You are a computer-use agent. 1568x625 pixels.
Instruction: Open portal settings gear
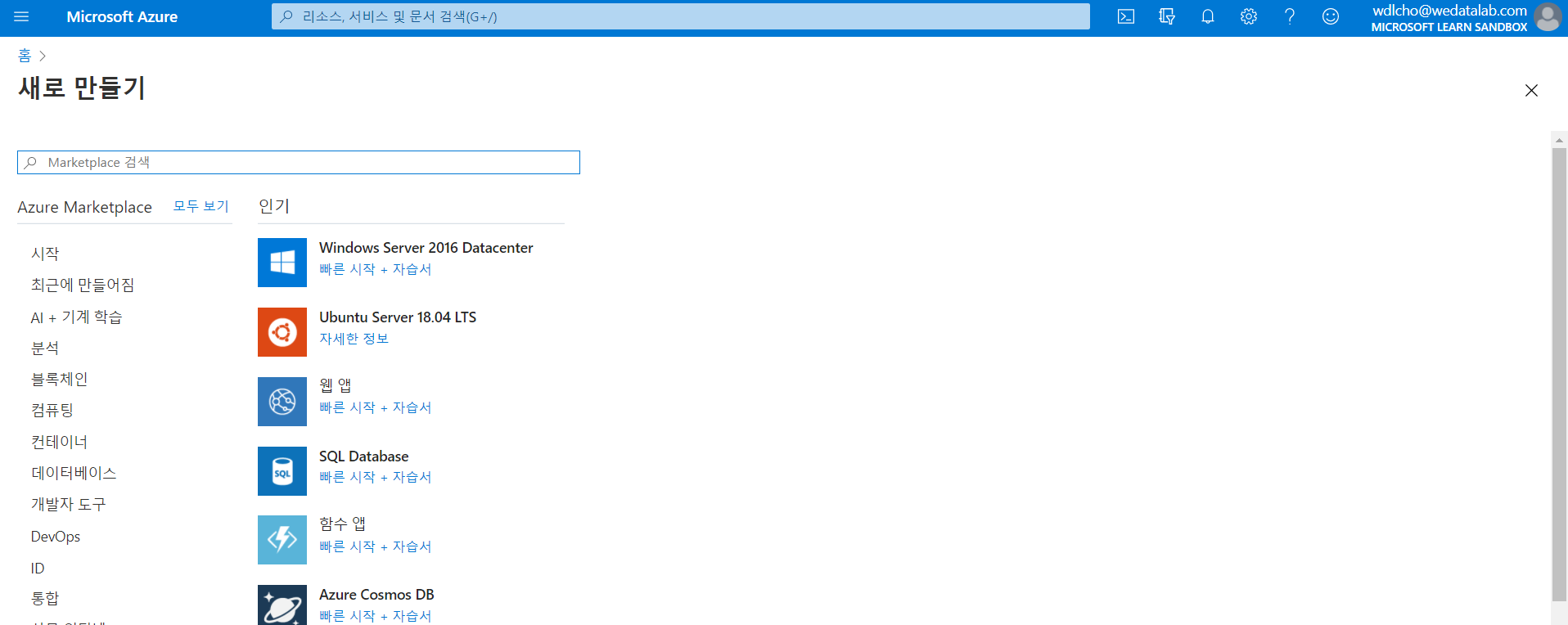1249,16
